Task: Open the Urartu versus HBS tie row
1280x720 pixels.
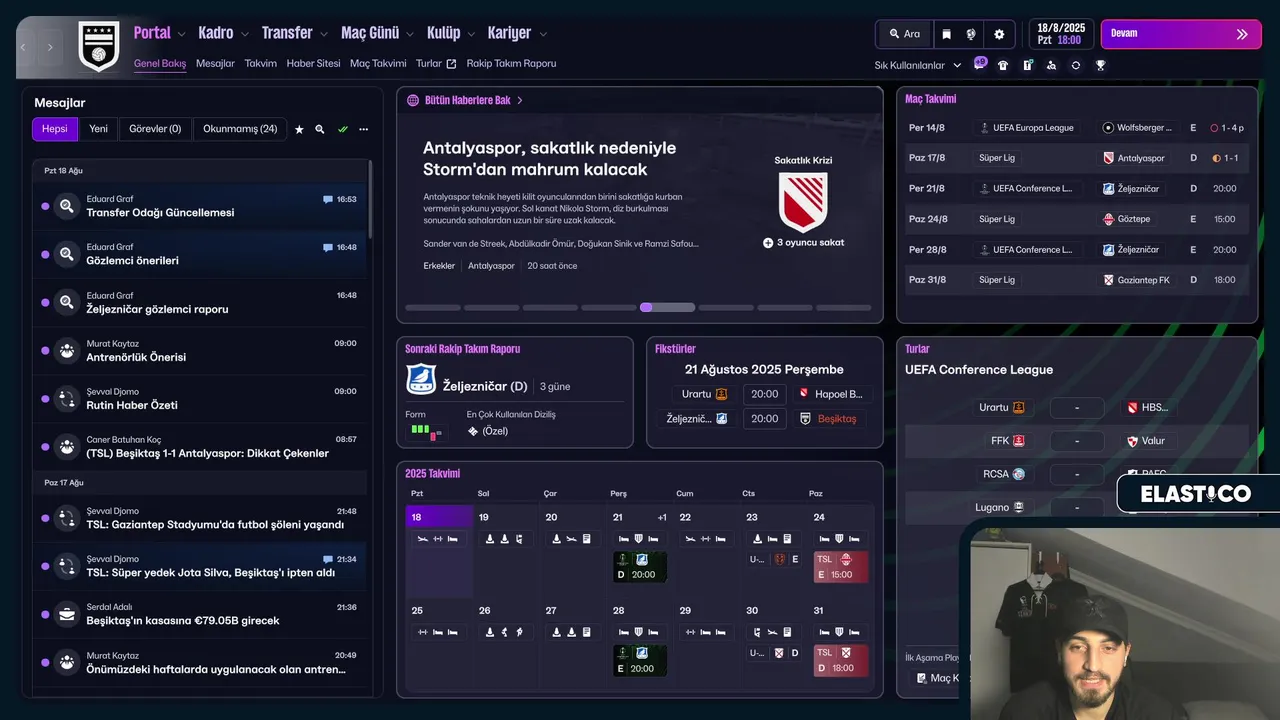Action: point(1076,408)
